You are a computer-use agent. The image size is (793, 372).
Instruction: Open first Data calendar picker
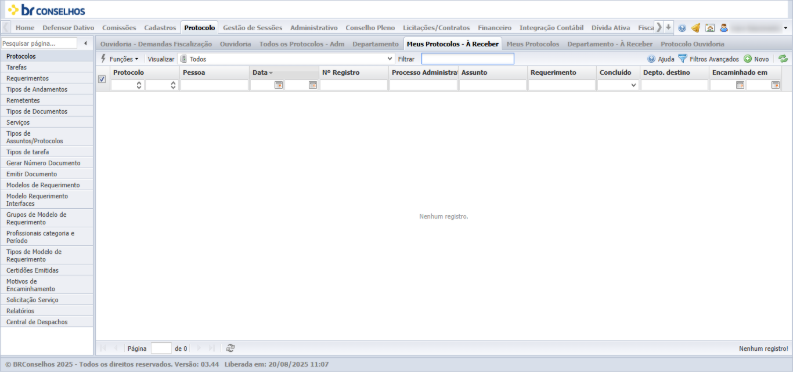coord(278,85)
